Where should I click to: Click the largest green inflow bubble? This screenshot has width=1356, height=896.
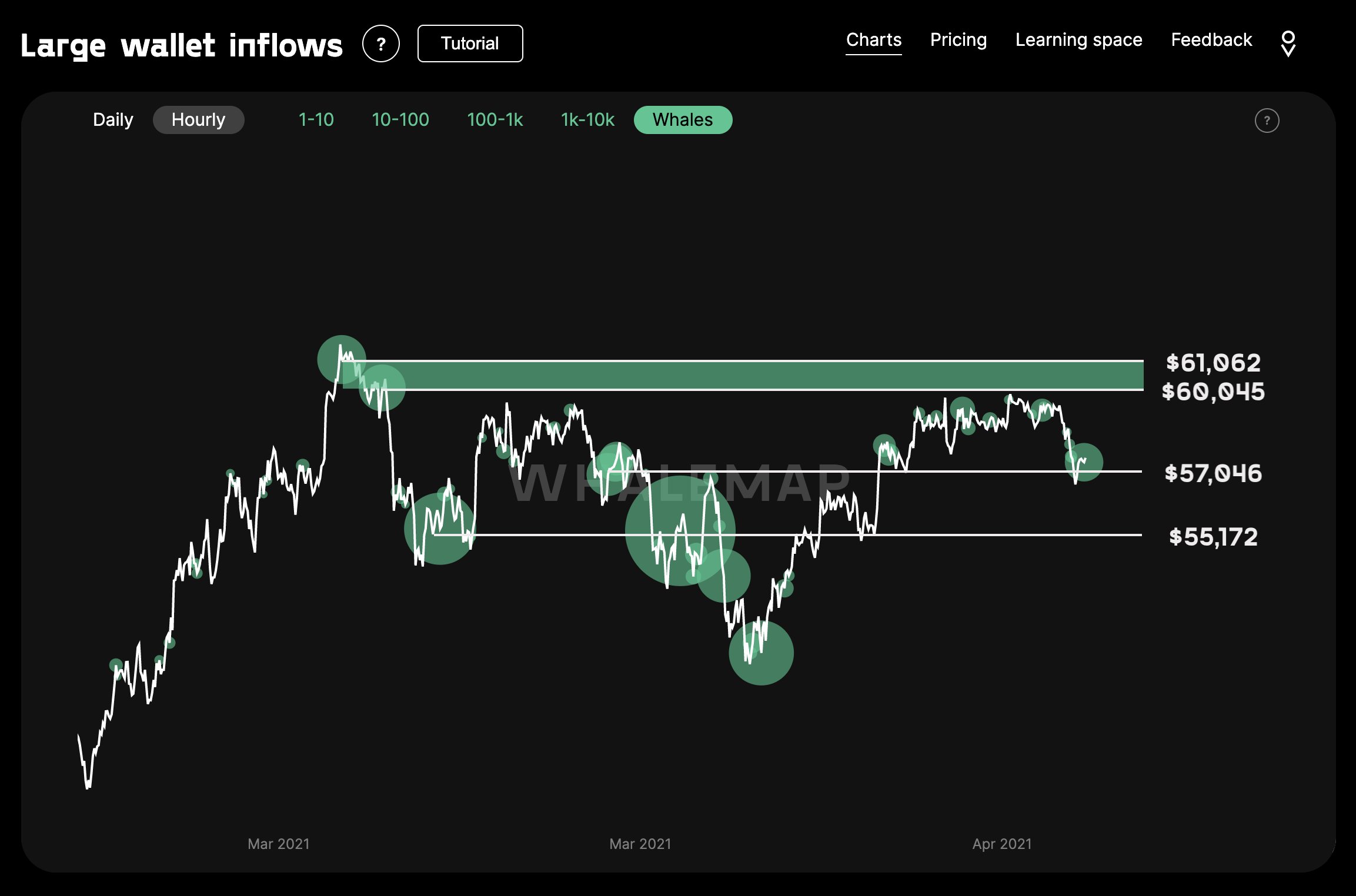coord(680,531)
